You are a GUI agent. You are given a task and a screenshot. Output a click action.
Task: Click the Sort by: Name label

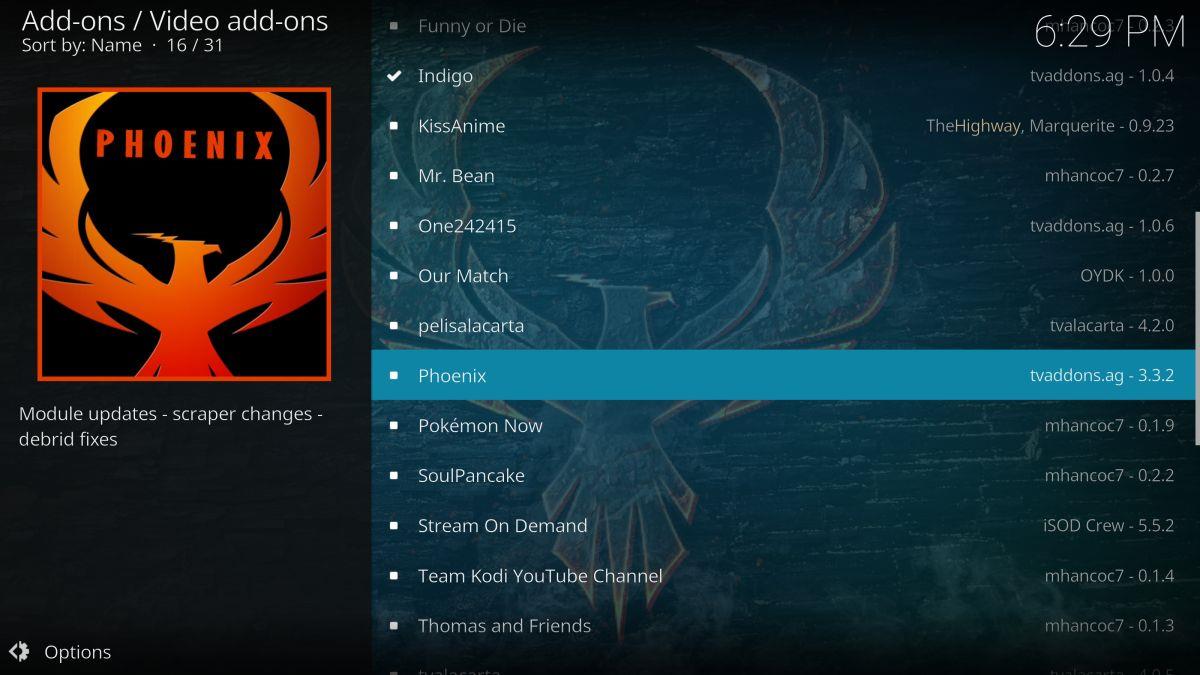coord(82,45)
